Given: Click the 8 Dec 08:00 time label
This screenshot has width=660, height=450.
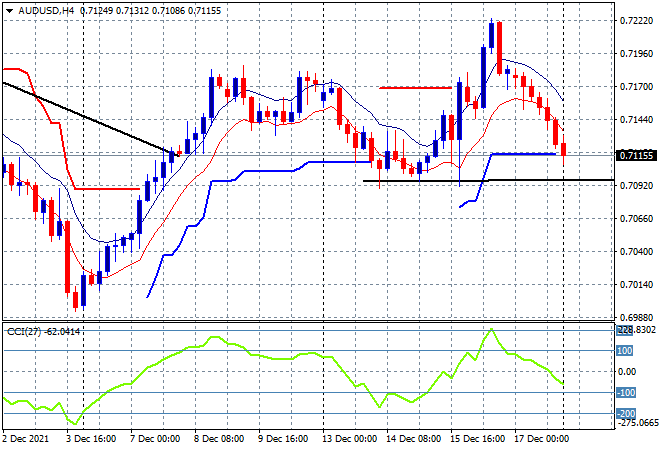Looking at the screenshot, I should pos(219,439).
